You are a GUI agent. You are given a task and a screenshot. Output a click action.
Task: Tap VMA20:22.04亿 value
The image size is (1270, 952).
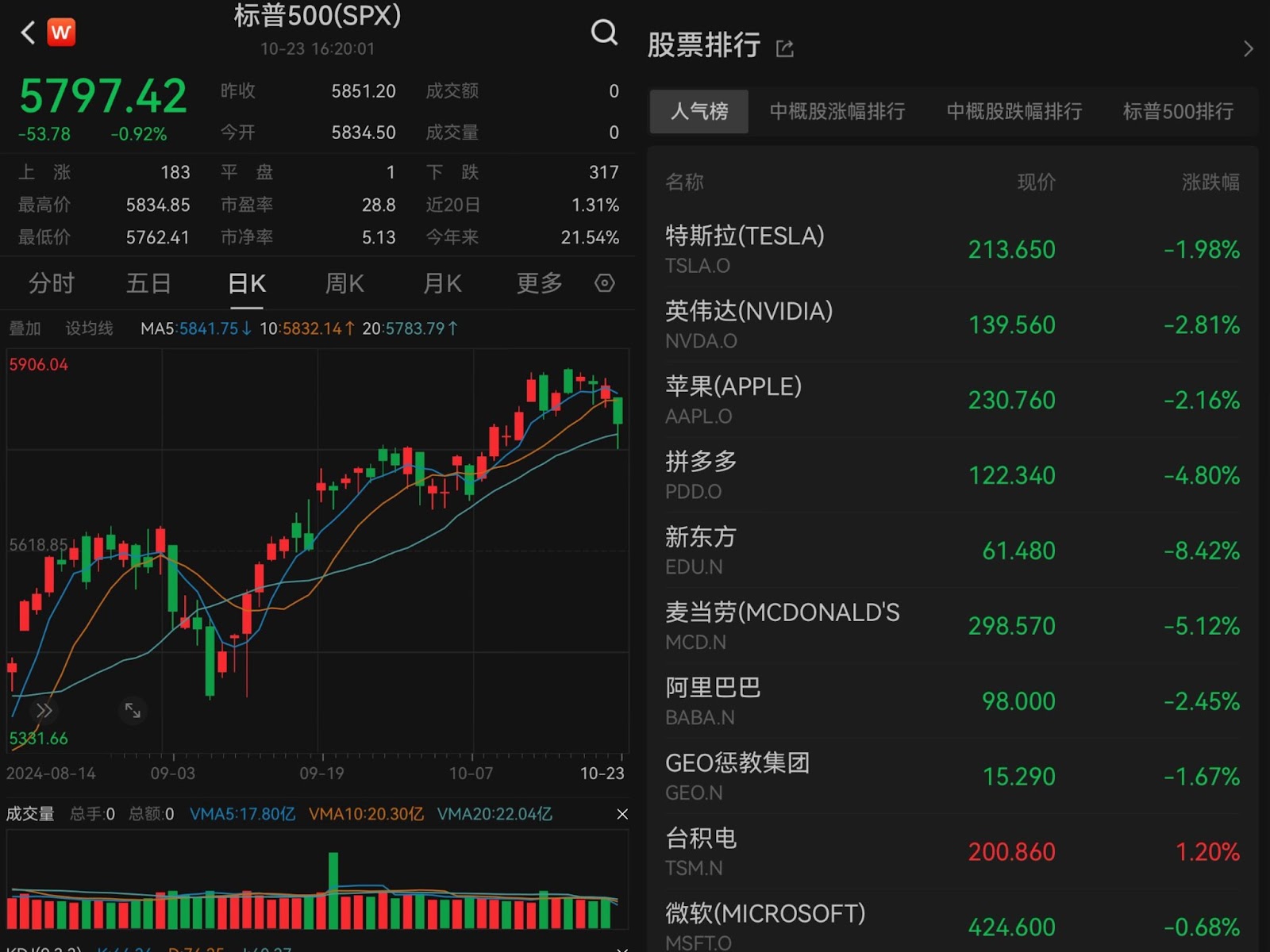(x=495, y=814)
